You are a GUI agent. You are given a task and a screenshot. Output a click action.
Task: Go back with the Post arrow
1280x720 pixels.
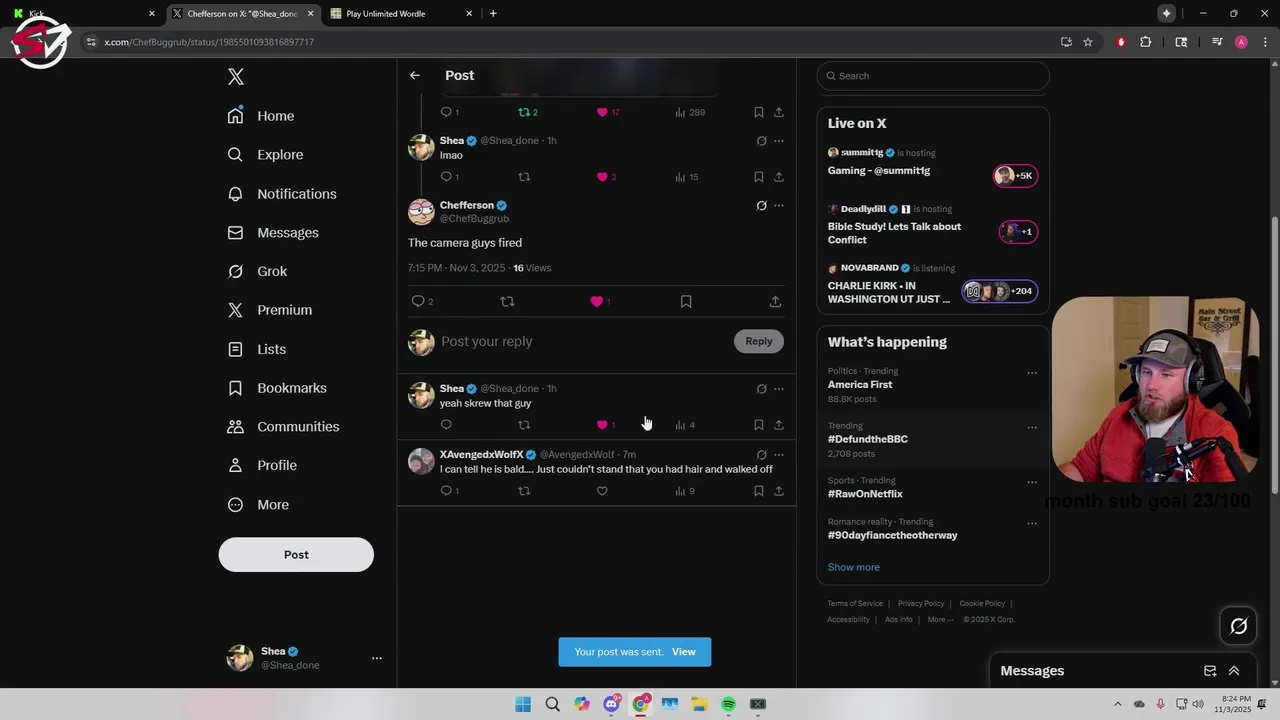(x=414, y=75)
